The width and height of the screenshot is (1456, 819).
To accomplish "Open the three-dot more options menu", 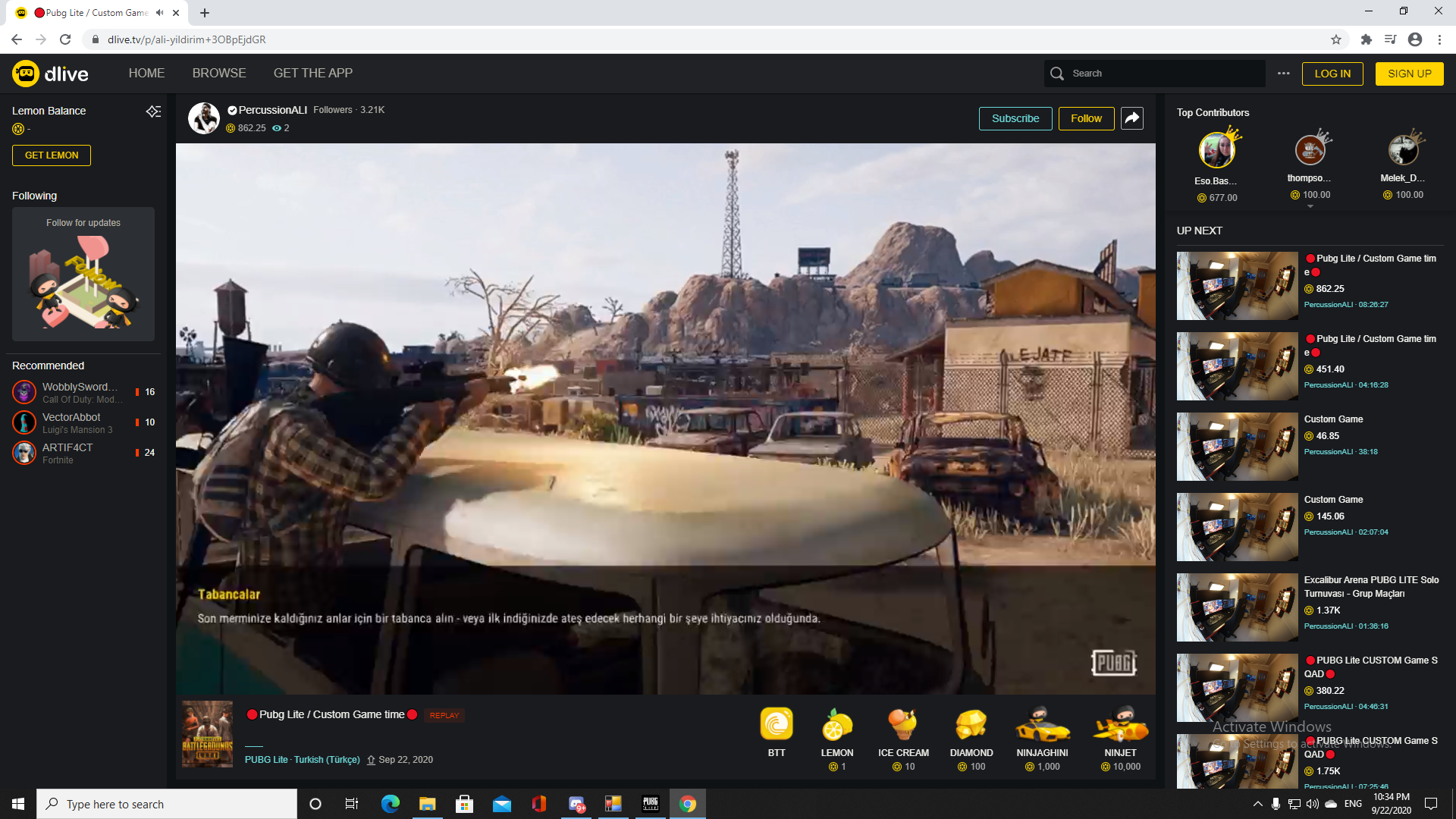I will 1283,74.
